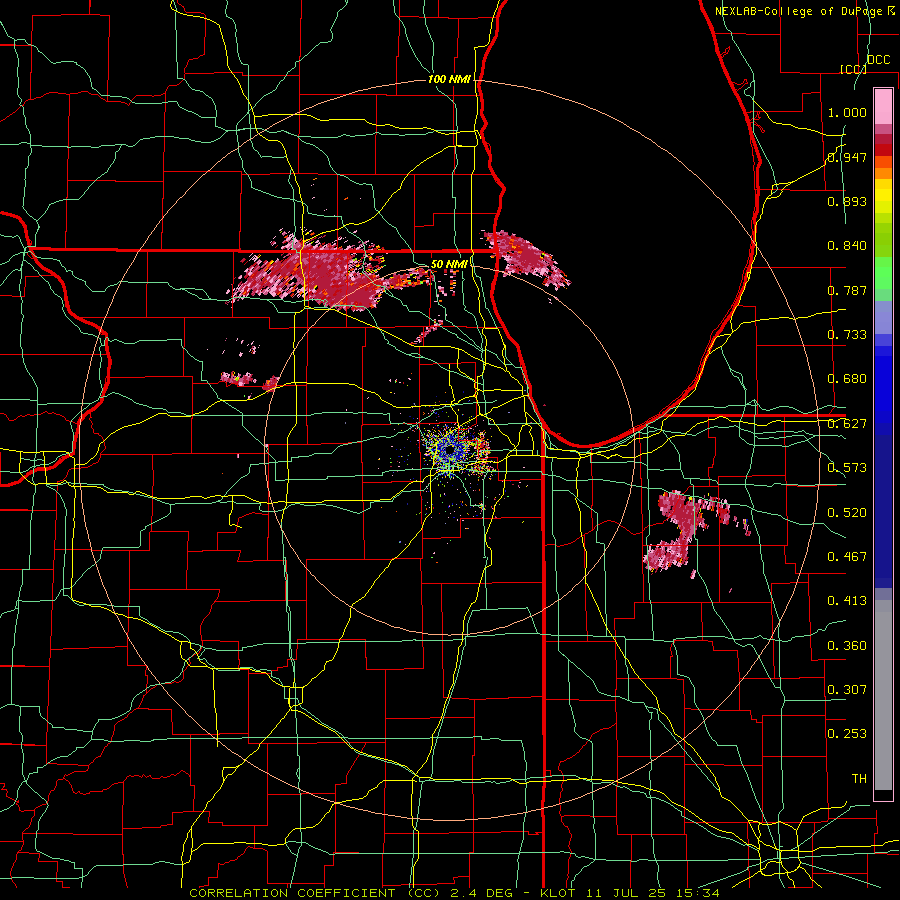The width and height of the screenshot is (900, 900).
Task: Pick the orange color bar segment below 0.947
Action: point(883,173)
